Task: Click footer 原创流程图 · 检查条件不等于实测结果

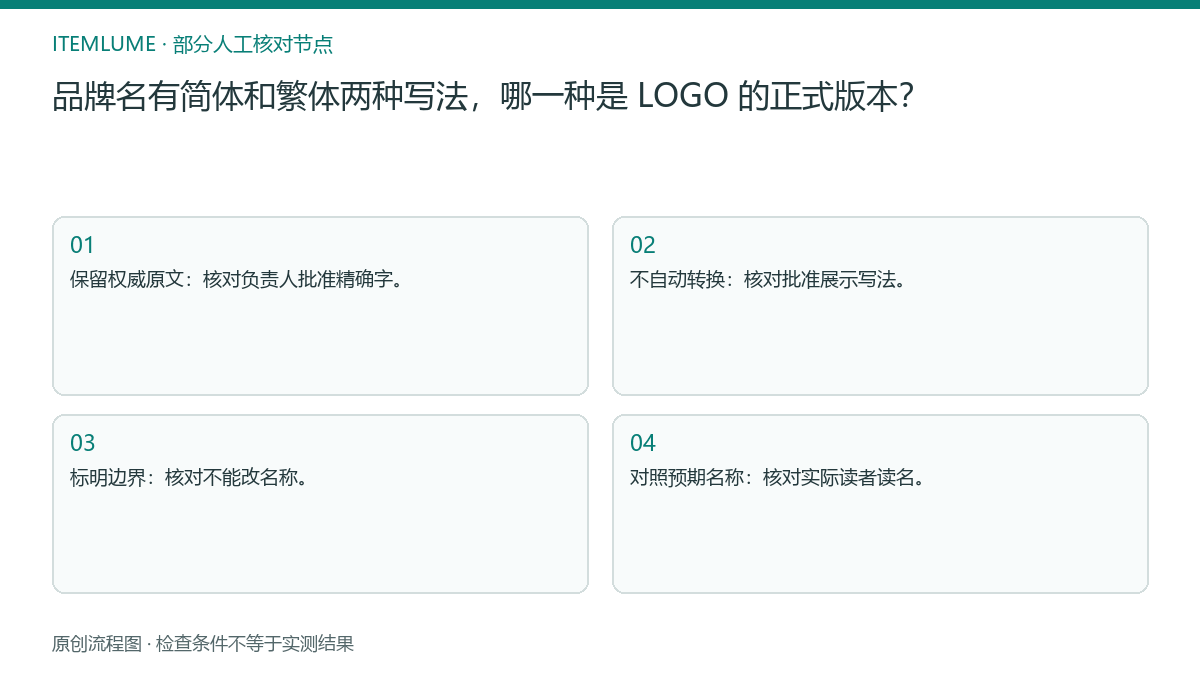Action: 203,644
